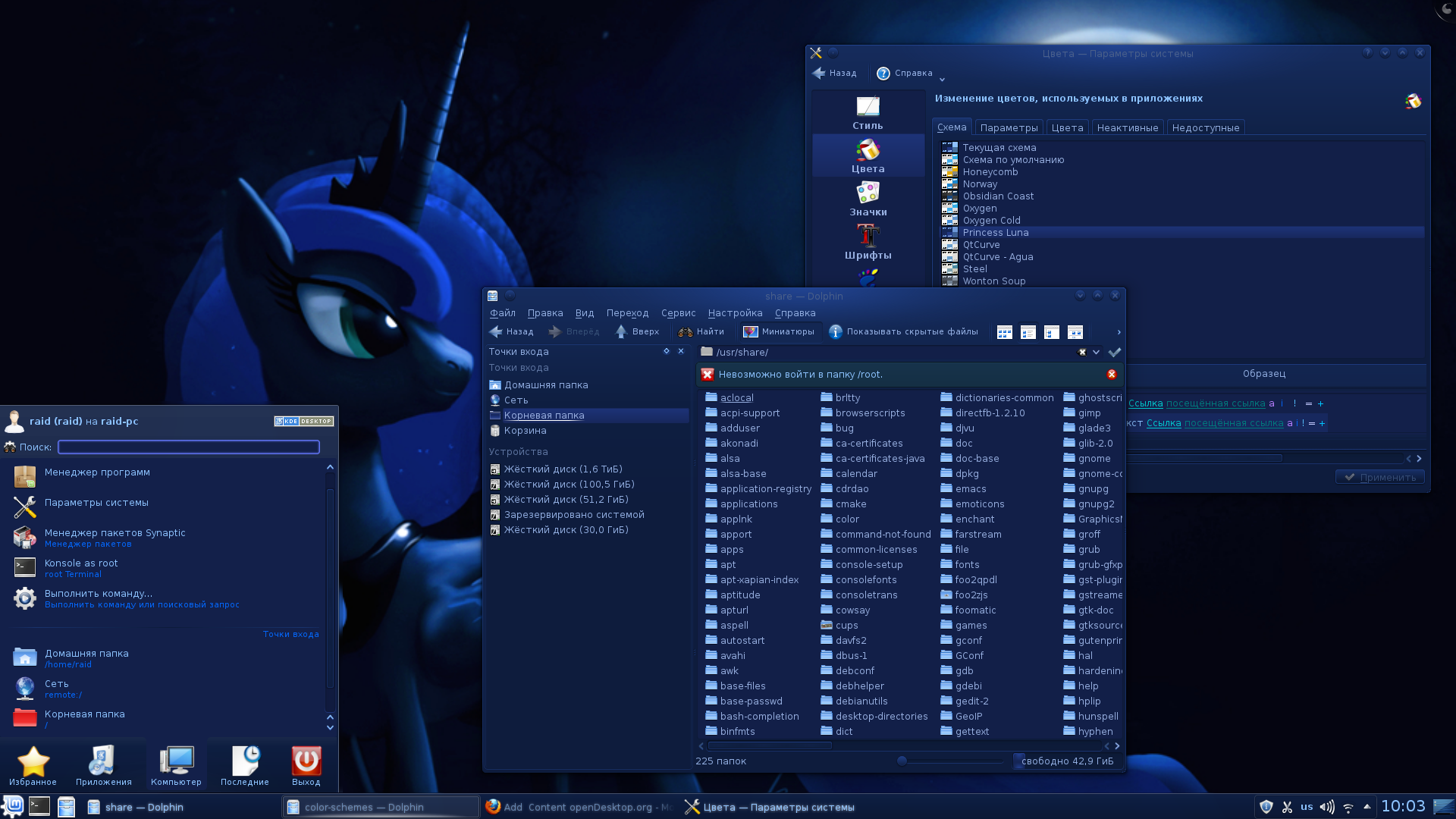The image size is (1456, 819).
Task: Switch Dolphin to compact view mode
Action: click(1028, 332)
